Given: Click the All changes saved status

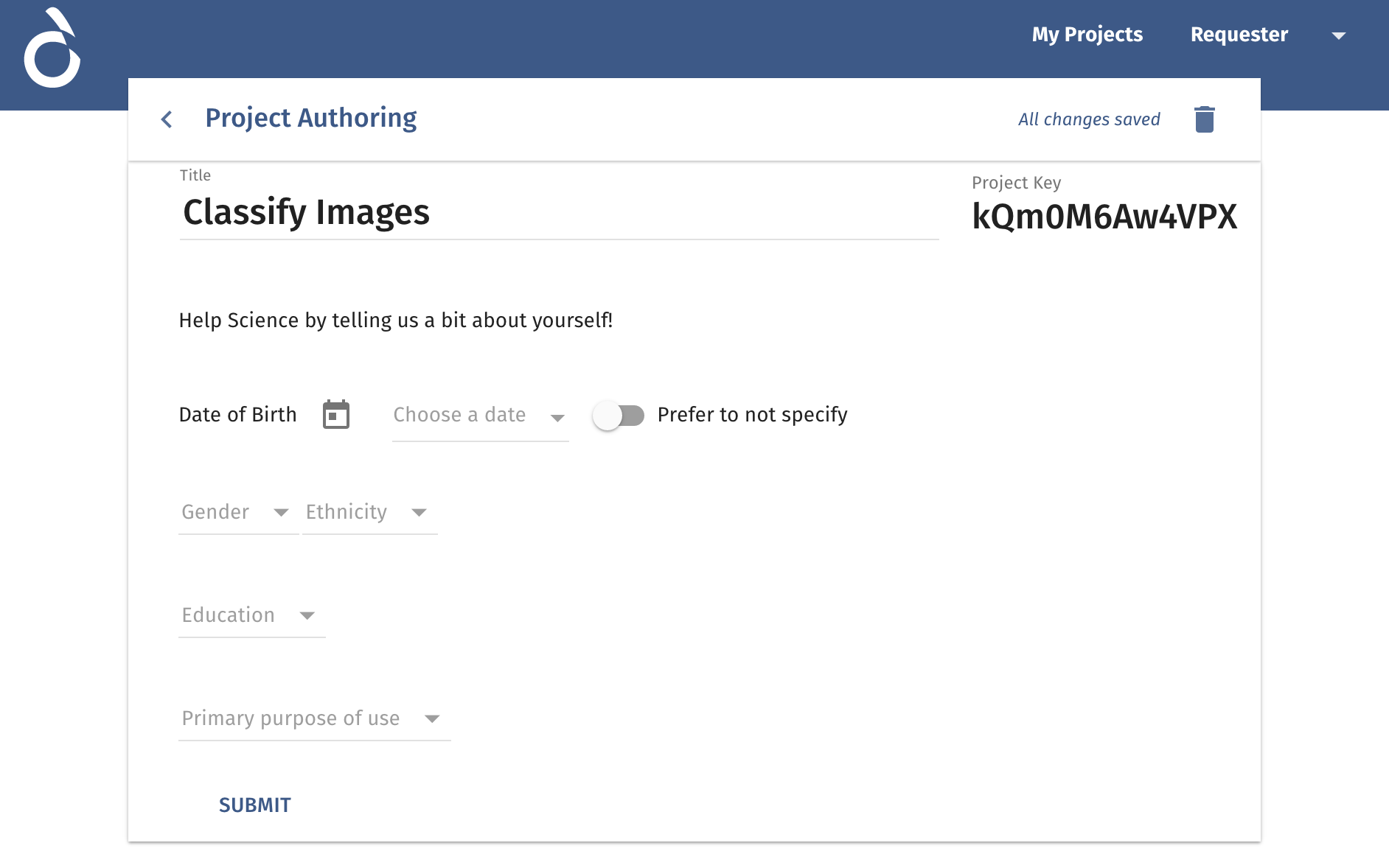Looking at the screenshot, I should [1089, 119].
